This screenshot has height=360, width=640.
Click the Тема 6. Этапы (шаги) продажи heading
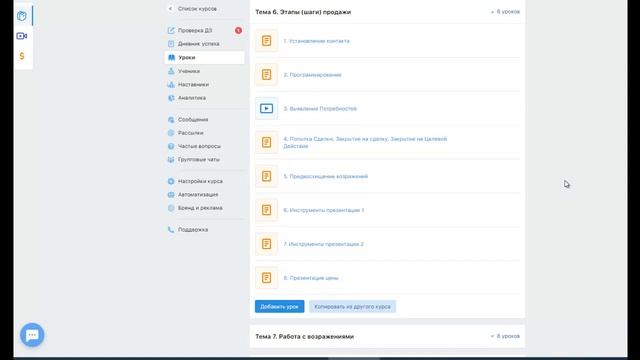(303, 12)
